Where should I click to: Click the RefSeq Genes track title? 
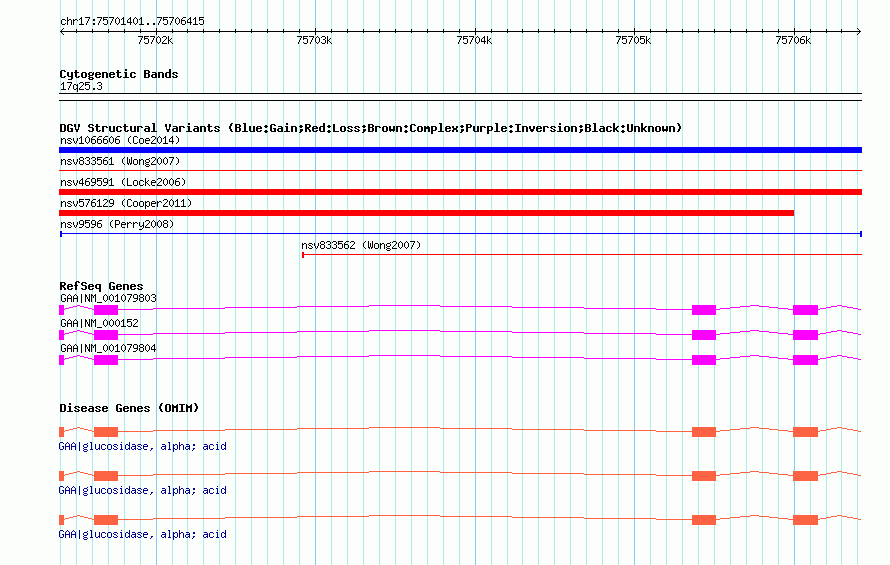(x=101, y=286)
